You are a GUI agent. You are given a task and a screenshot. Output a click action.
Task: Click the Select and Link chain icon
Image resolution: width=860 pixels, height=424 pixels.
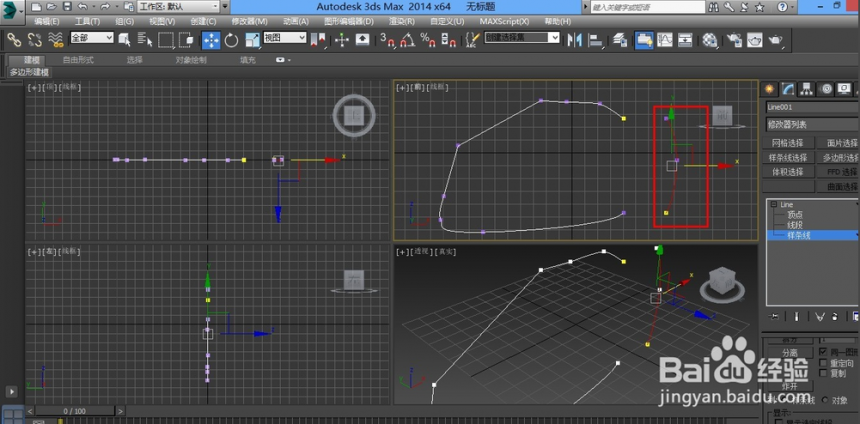13,39
